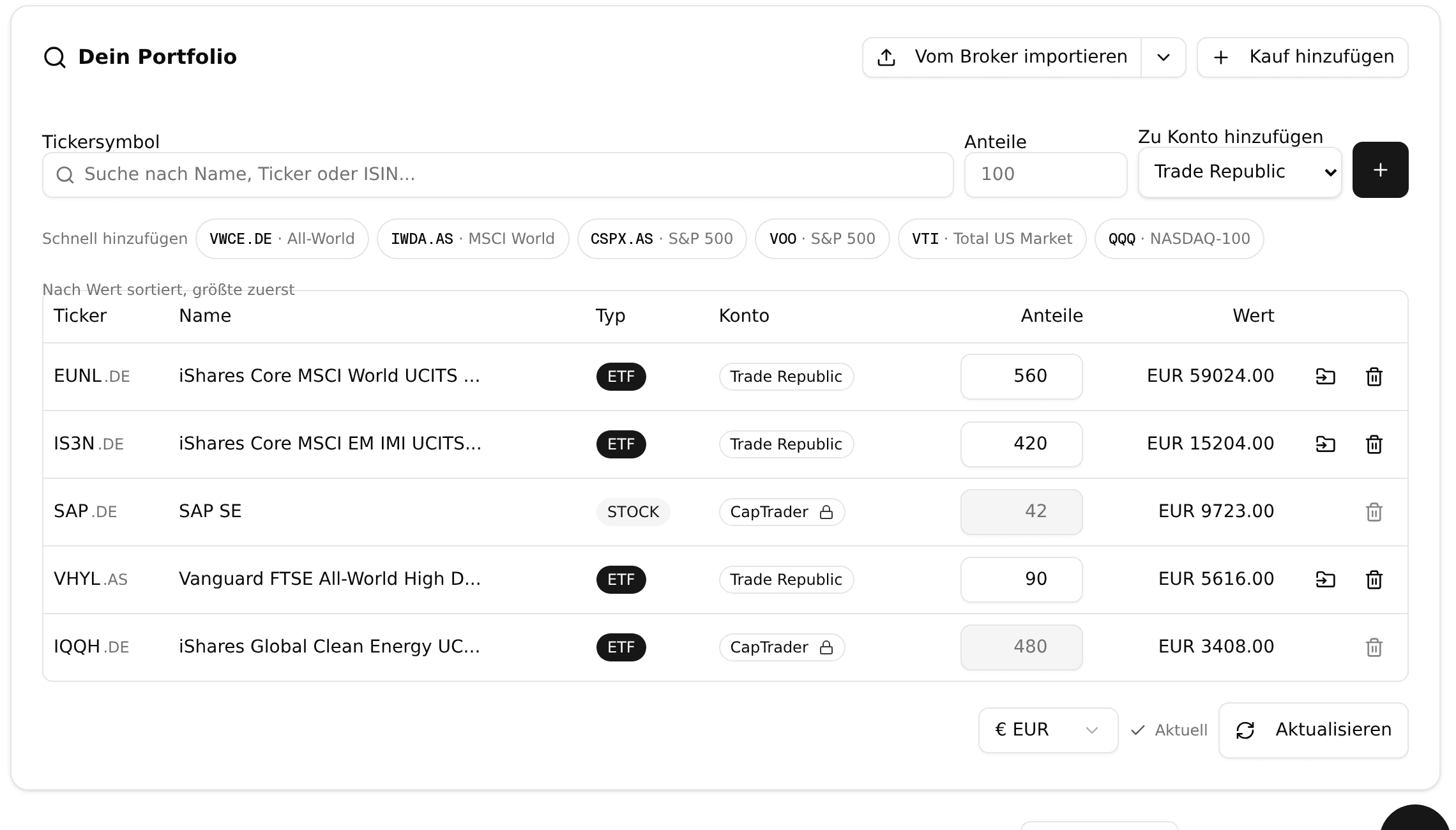Image resolution: width=1456 pixels, height=830 pixels.
Task: Click the move-to-account icon for EUNL.DE
Action: coord(1325,377)
